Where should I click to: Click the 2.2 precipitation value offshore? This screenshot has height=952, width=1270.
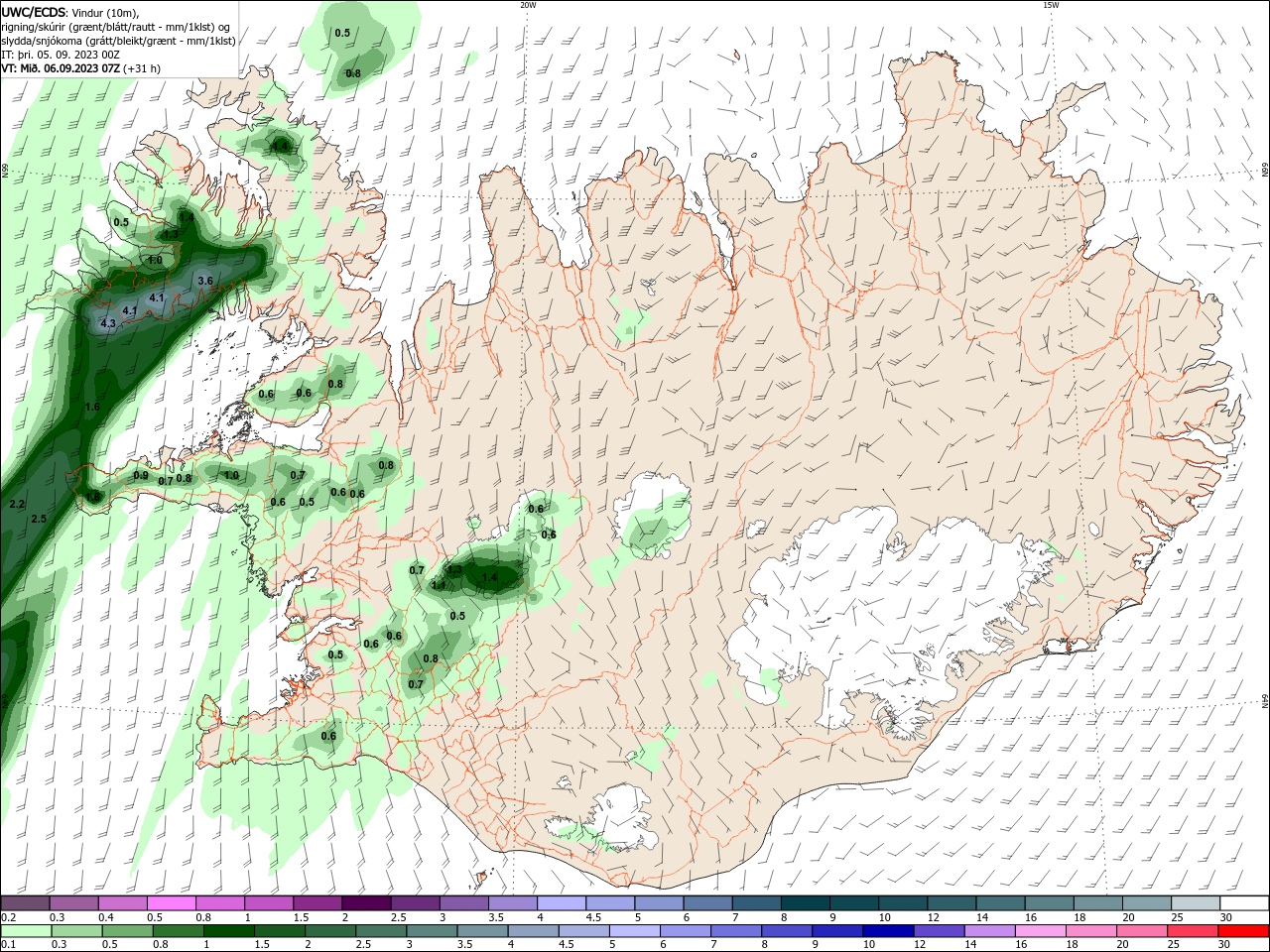tap(17, 505)
